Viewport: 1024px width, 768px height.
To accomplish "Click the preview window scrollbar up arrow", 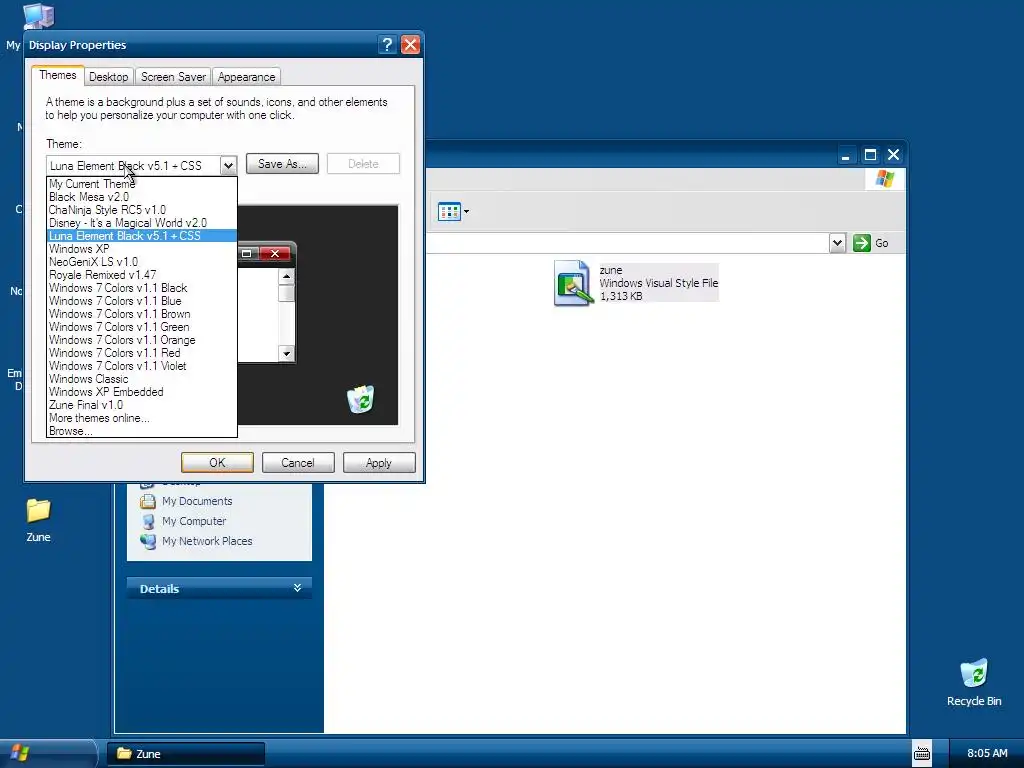I will coord(286,277).
